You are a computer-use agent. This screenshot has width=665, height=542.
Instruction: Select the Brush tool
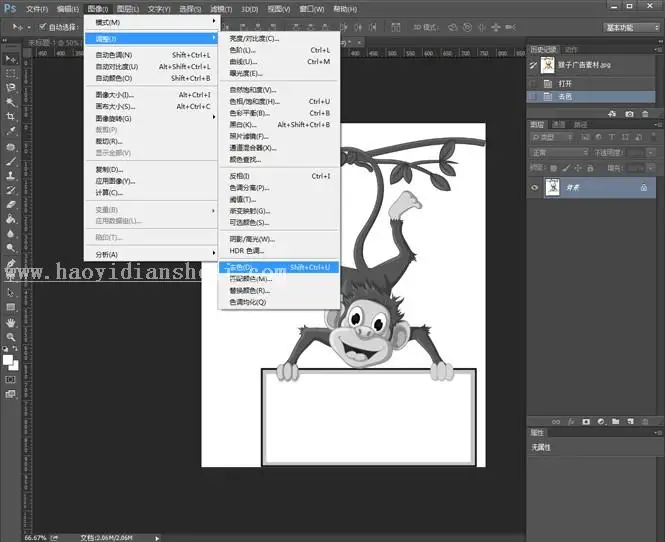coord(11,162)
